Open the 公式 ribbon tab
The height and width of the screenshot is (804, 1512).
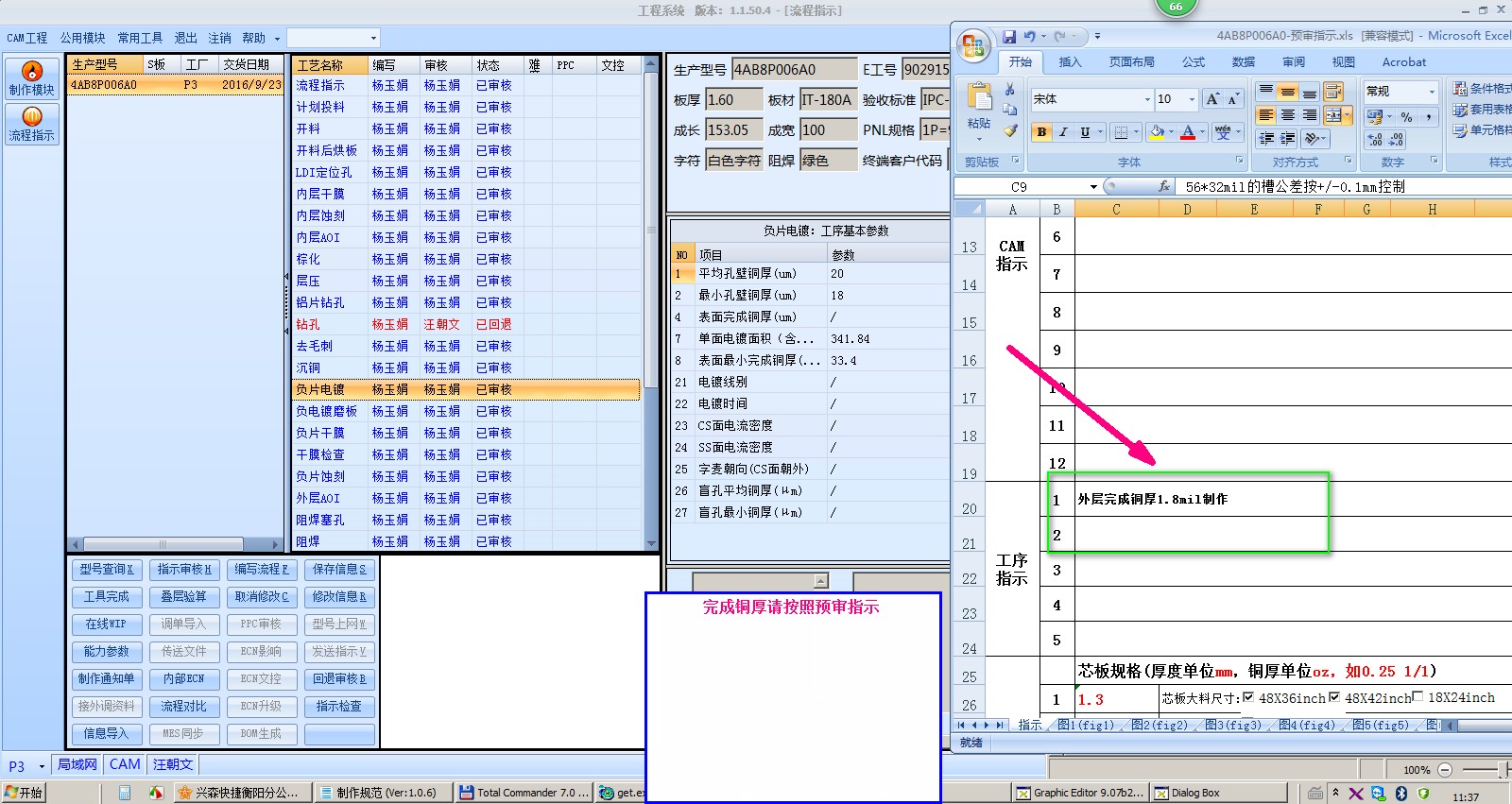(x=1194, y=62)
